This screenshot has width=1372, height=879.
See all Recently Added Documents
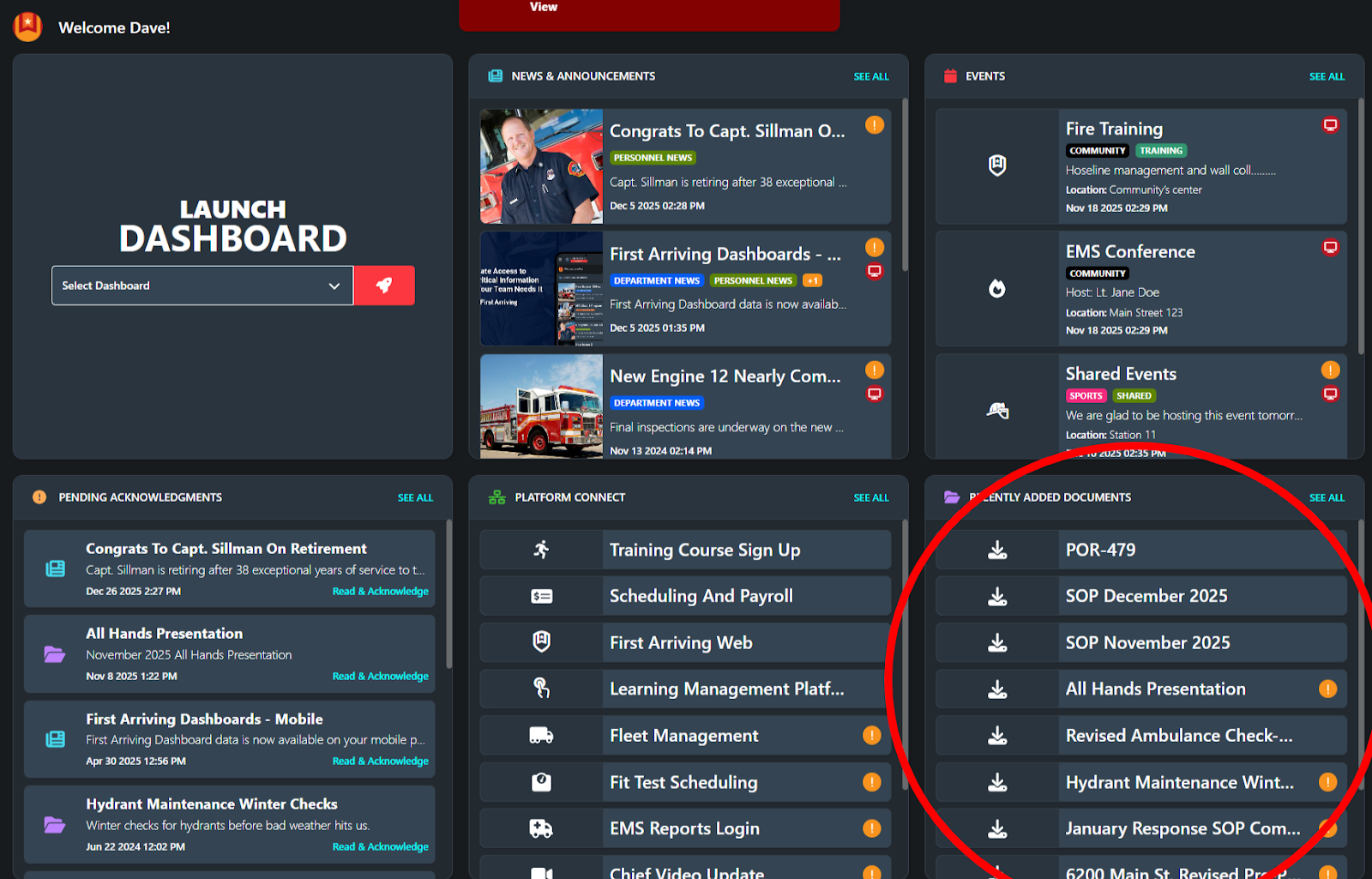(x=1327, y=497)
